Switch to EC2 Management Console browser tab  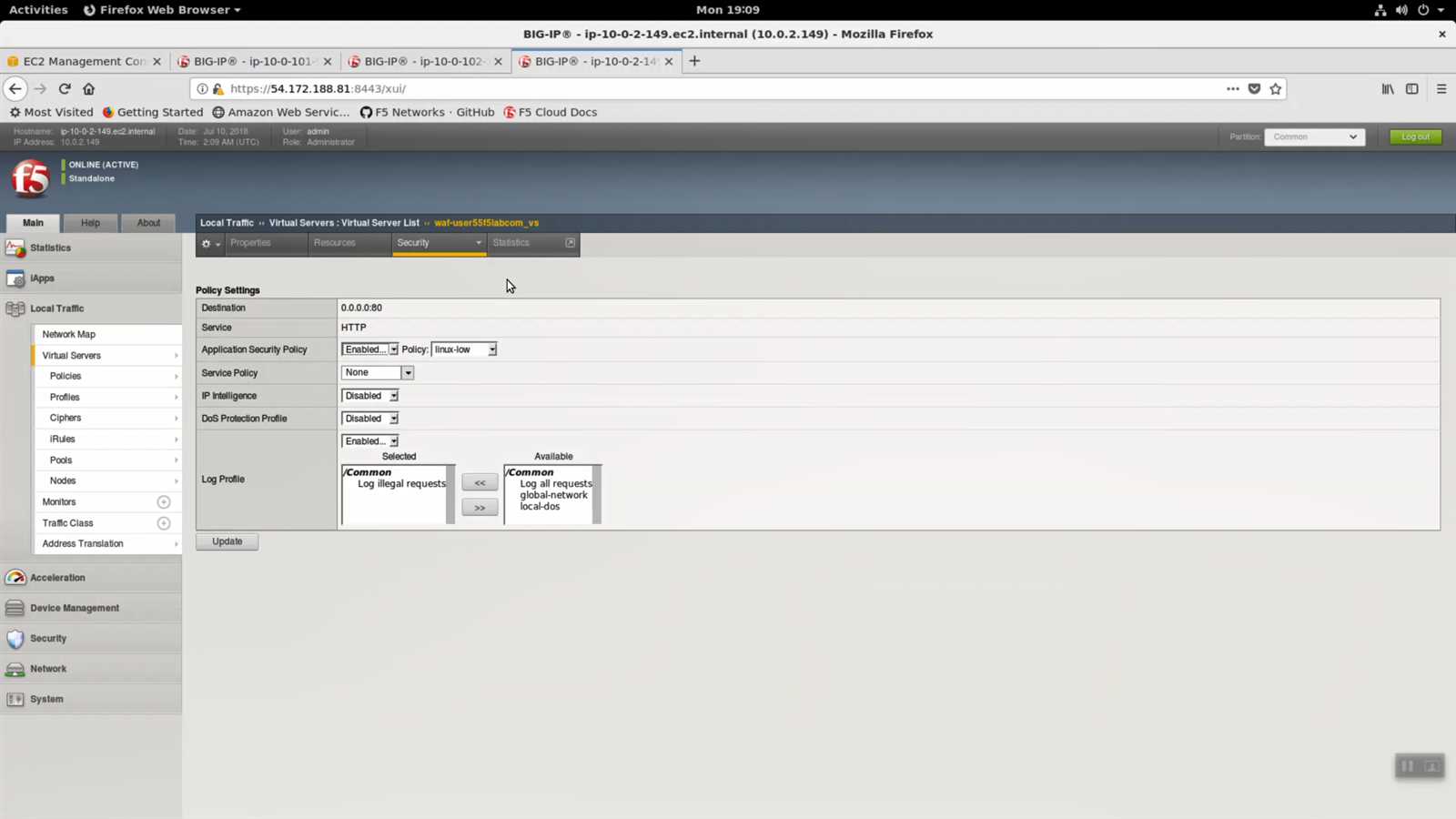84,61
